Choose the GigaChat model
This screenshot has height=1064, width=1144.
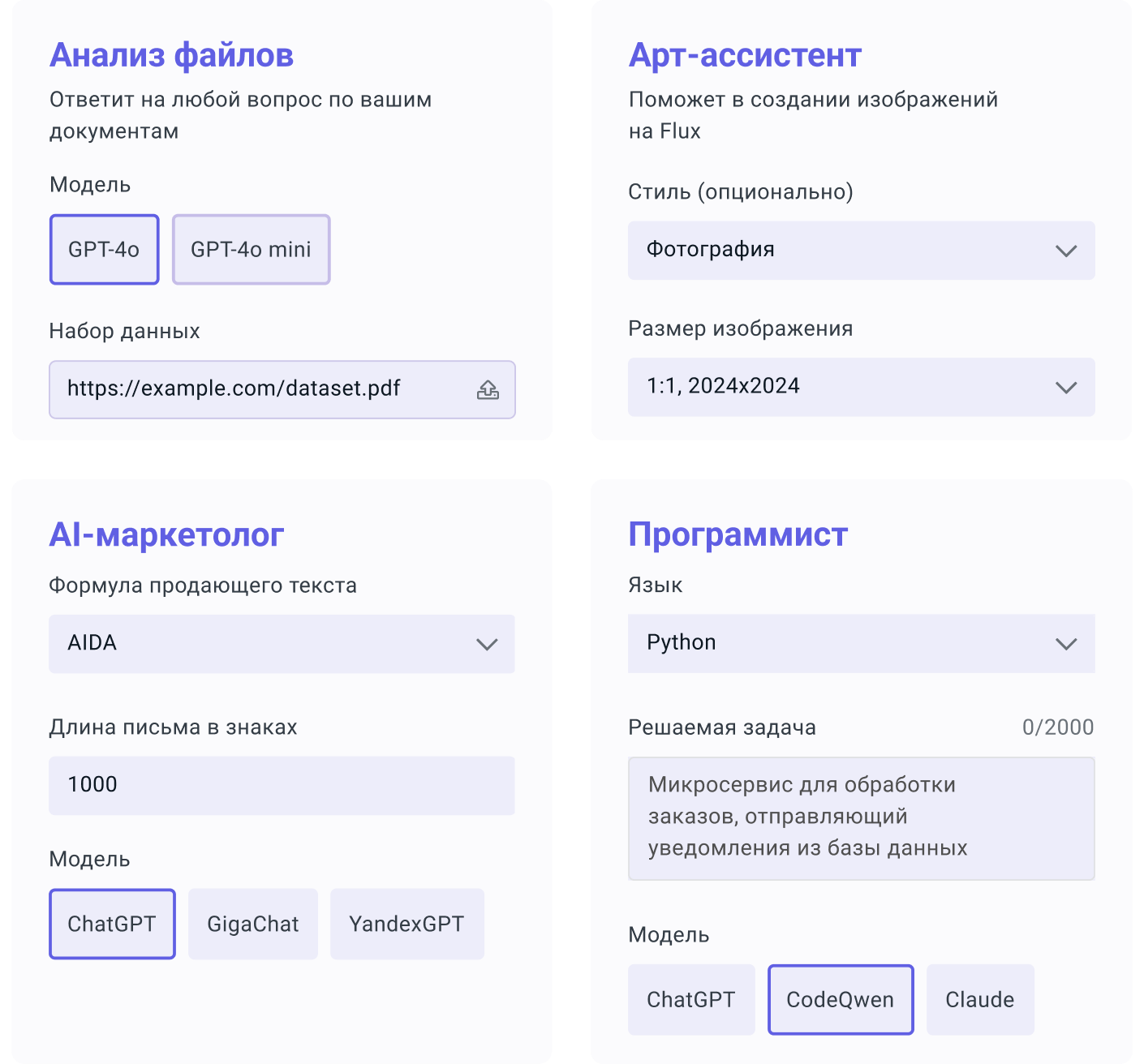[253, 924]
